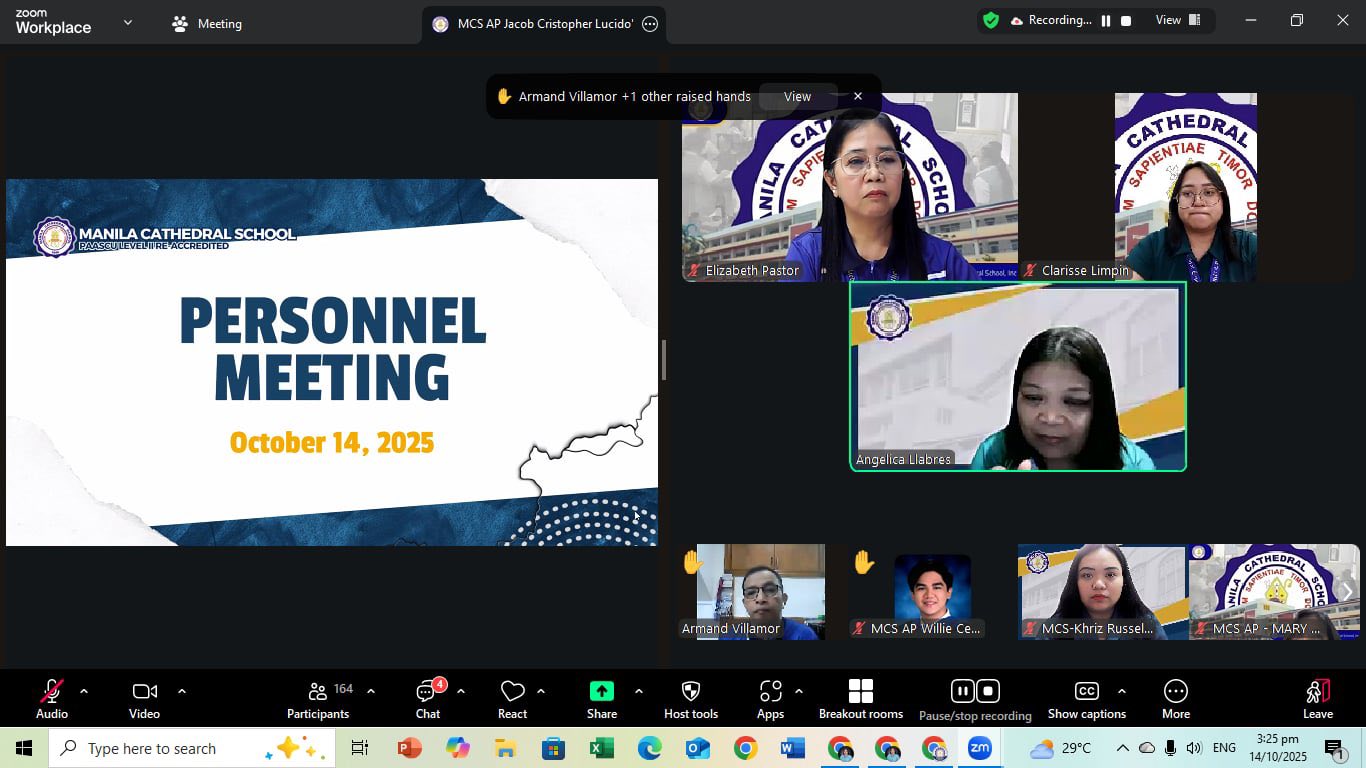Viewport: 1366px width, 768px height.
Task: Open the Apps menu
Action: (770, 698)
